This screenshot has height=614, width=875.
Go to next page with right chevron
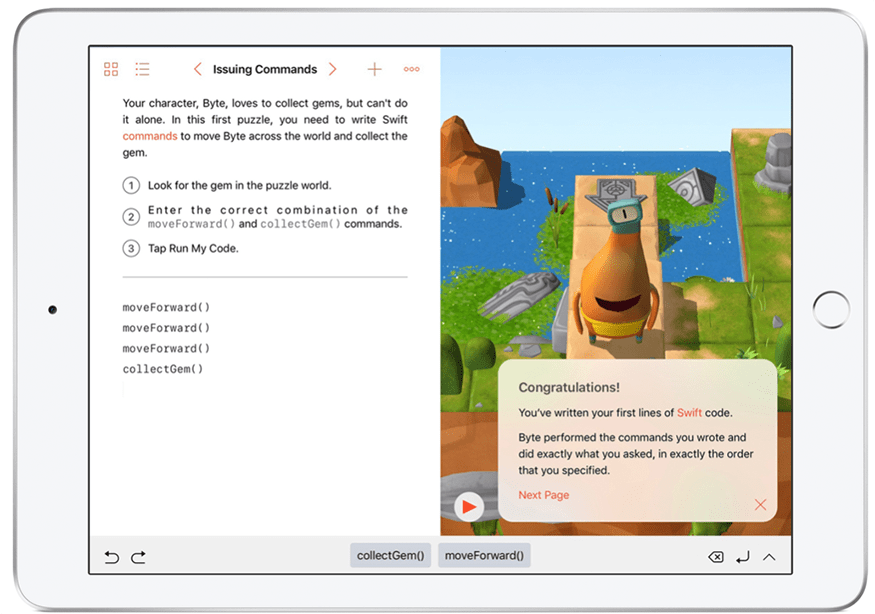pyautogui.click(x=333, y=69)
